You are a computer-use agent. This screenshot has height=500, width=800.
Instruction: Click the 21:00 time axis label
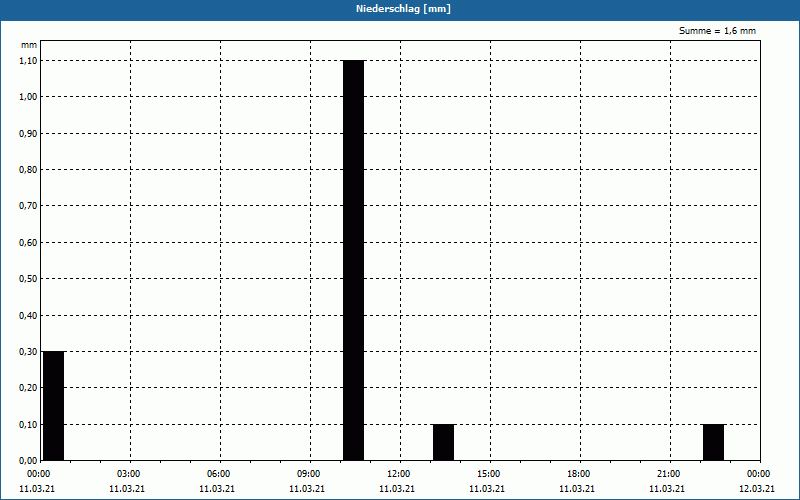coord(668,474)
